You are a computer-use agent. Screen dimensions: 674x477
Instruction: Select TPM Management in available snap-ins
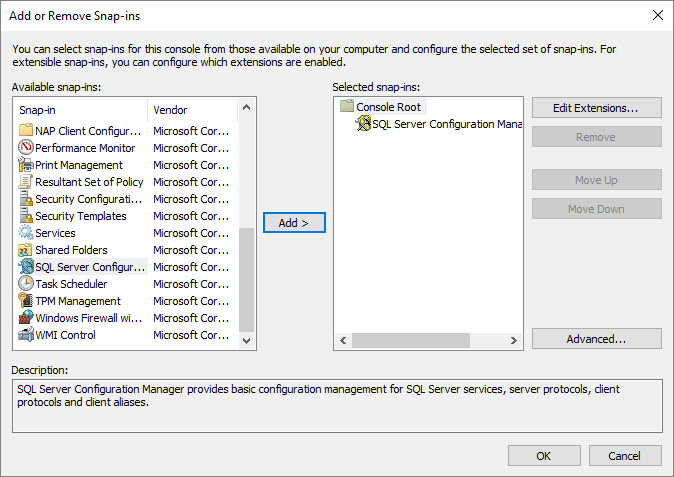(x=78, y=301)
